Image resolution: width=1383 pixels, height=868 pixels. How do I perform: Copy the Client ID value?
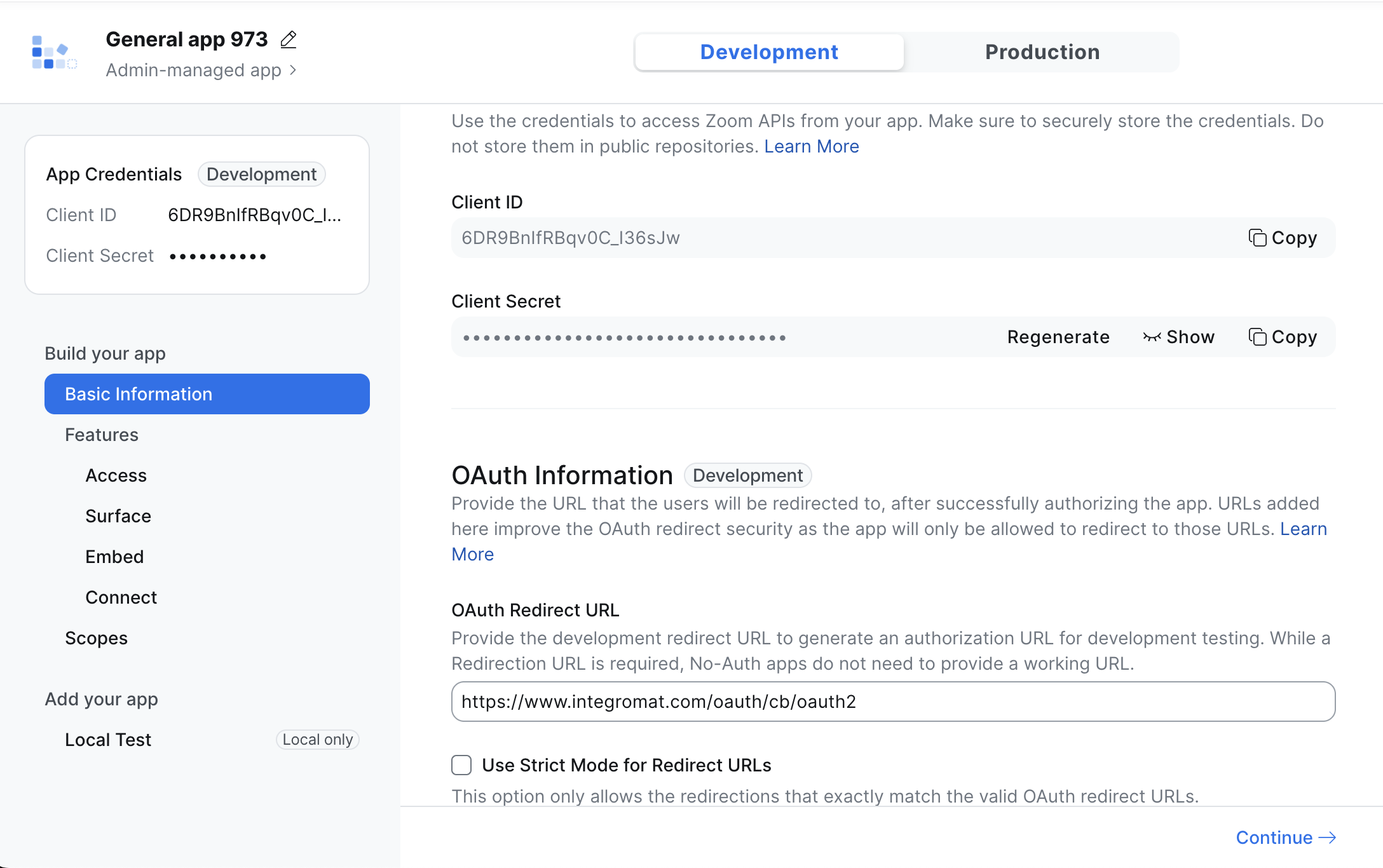[x=1283, y=238]
